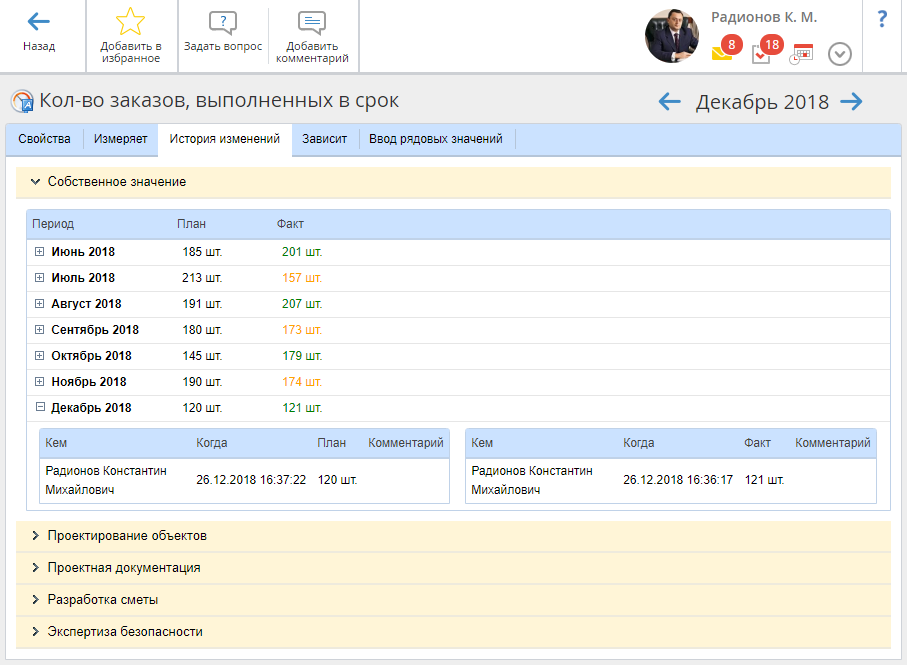This screenshot has height=665, width=907.
Task: Expand the Проектирование объектов section
Action: coord(35,536)
